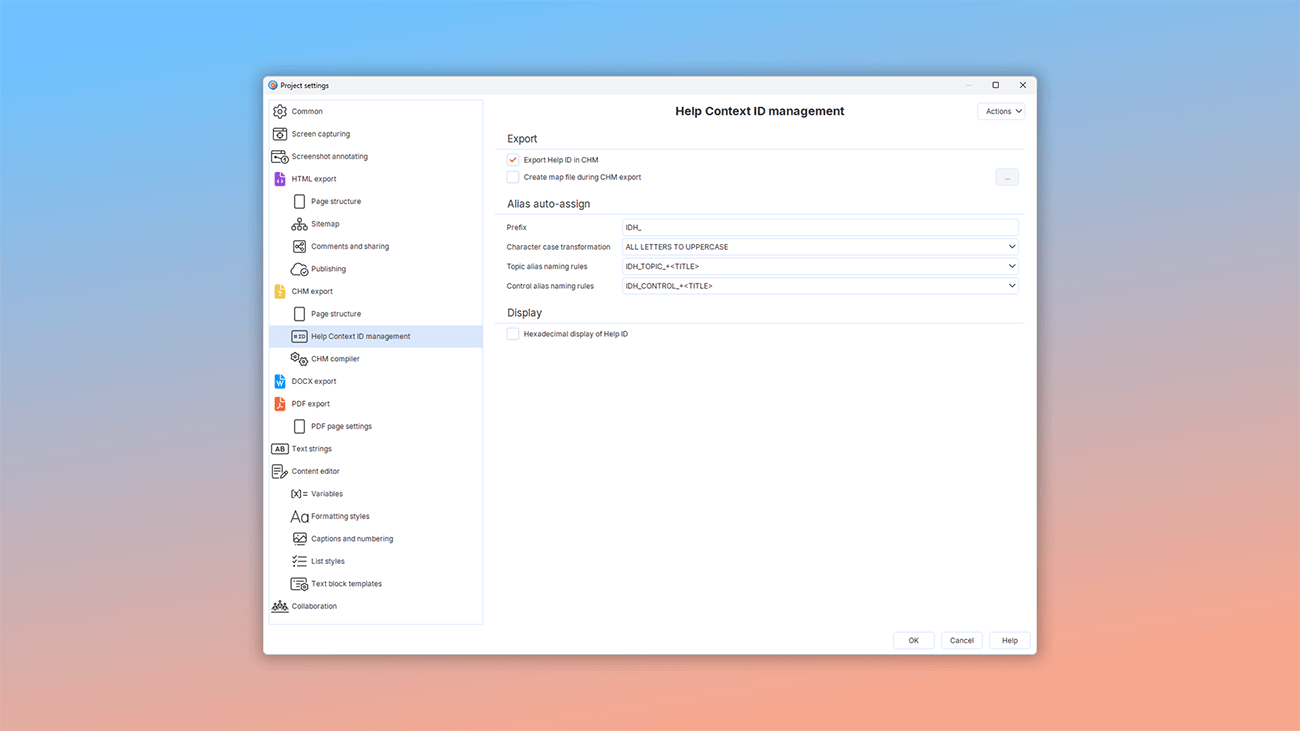Select the HTML export icon

pyautogui.click(x=281, y=178)
